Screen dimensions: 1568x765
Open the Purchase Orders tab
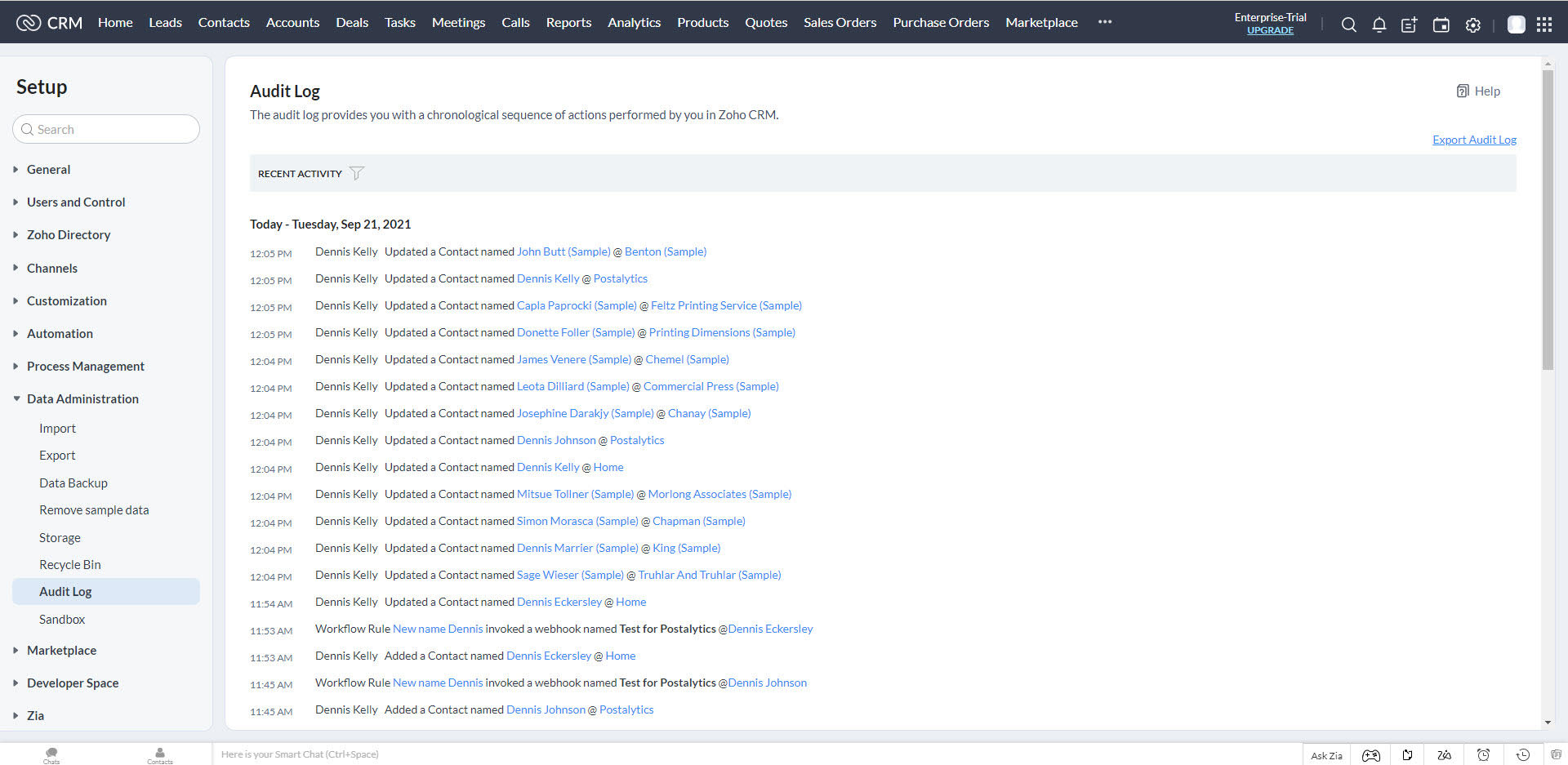(x=941, y=22)
